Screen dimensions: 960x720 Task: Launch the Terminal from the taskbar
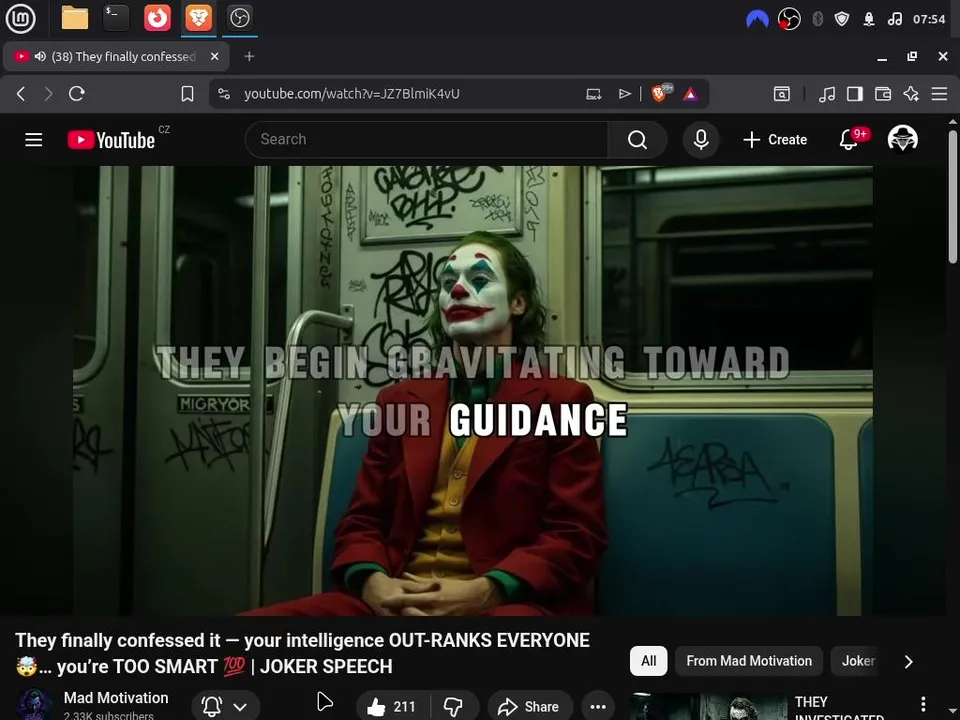[x=116, y=18]
